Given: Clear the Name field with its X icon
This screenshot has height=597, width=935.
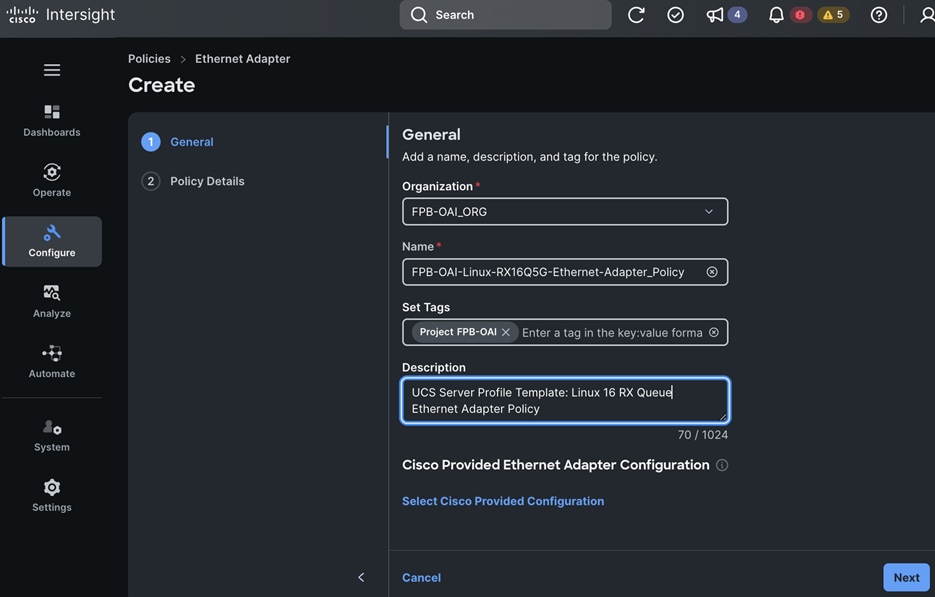Looking at the screenshot, I should tap(712, 272).
